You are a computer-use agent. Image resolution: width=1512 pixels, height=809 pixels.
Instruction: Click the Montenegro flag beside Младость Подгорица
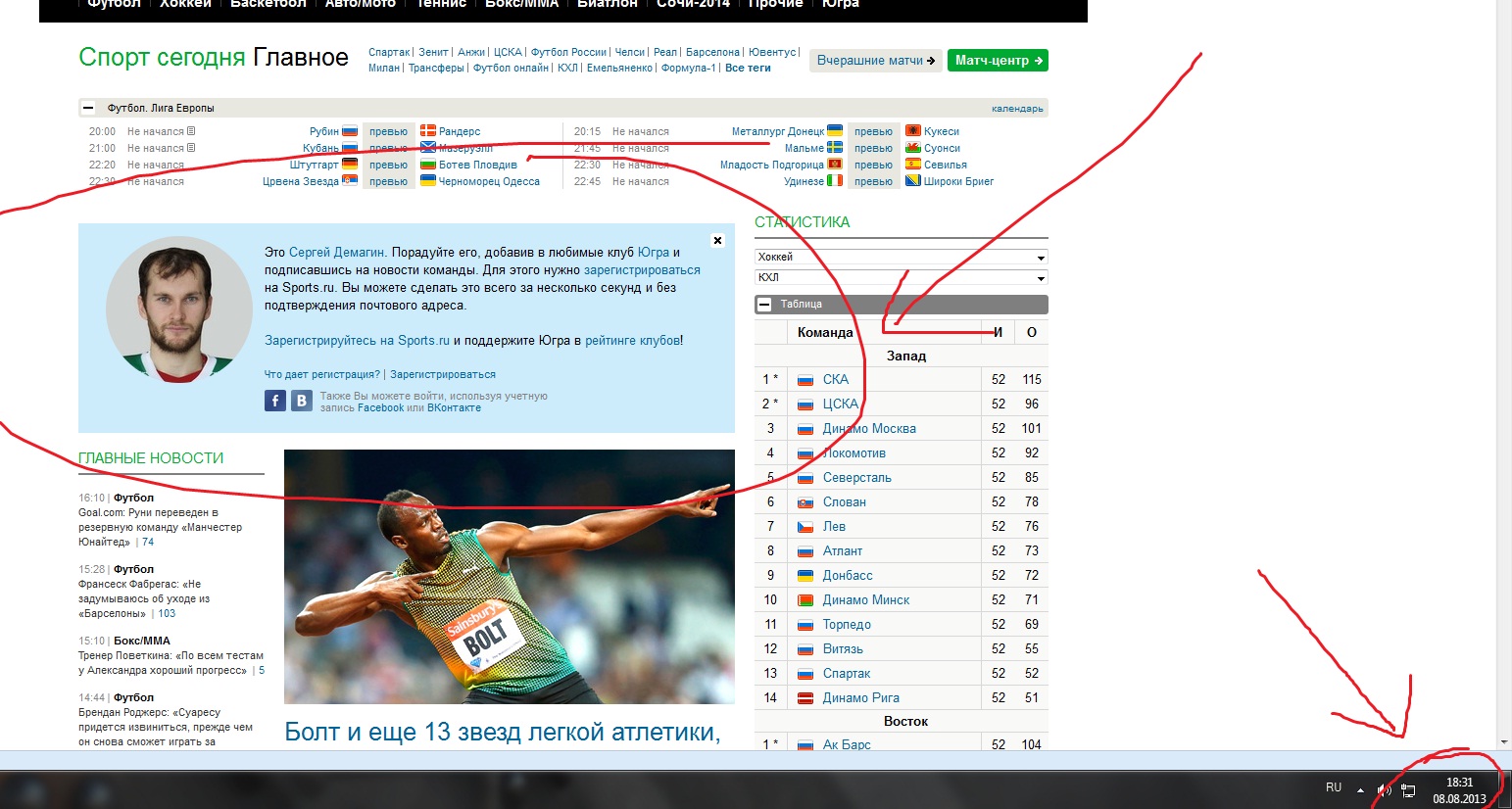click(835, 165)
